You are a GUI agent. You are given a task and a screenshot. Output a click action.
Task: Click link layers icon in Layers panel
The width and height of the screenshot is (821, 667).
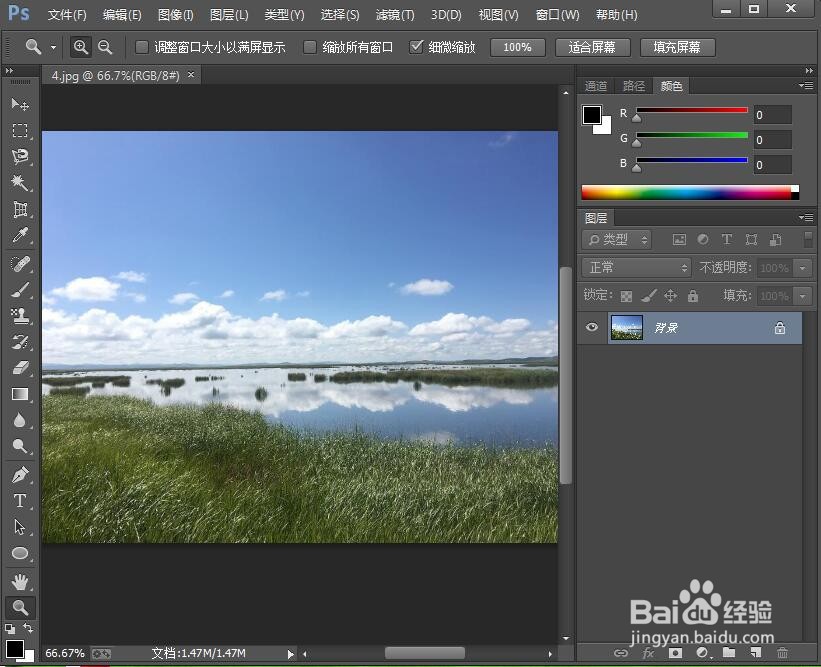tap(620, 653)
